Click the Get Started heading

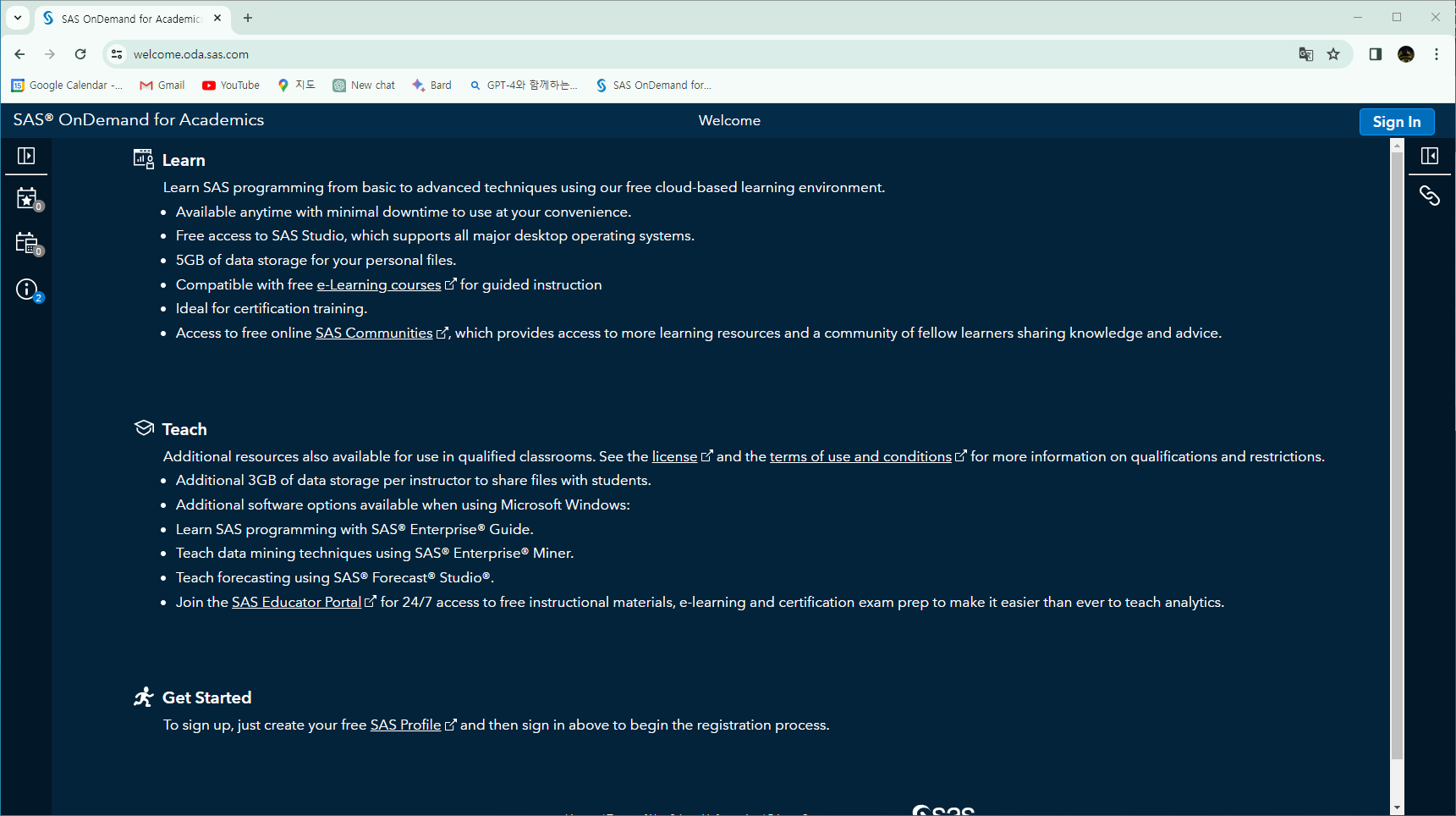pyautogui.click(x=206, y=697)
